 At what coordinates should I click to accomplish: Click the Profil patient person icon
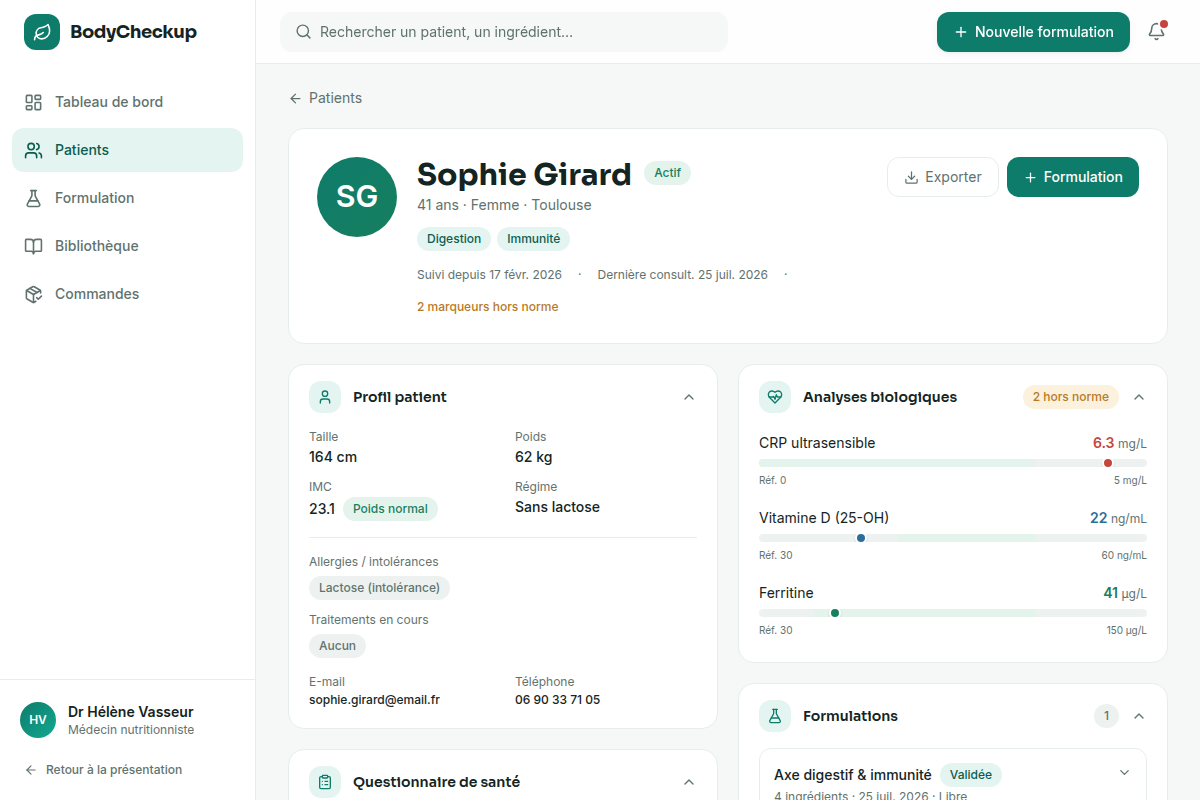(x=325, y=397)
